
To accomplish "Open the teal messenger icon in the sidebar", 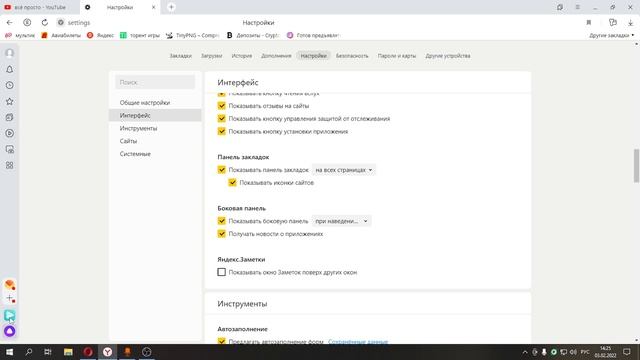I will (x=10, y=315).
